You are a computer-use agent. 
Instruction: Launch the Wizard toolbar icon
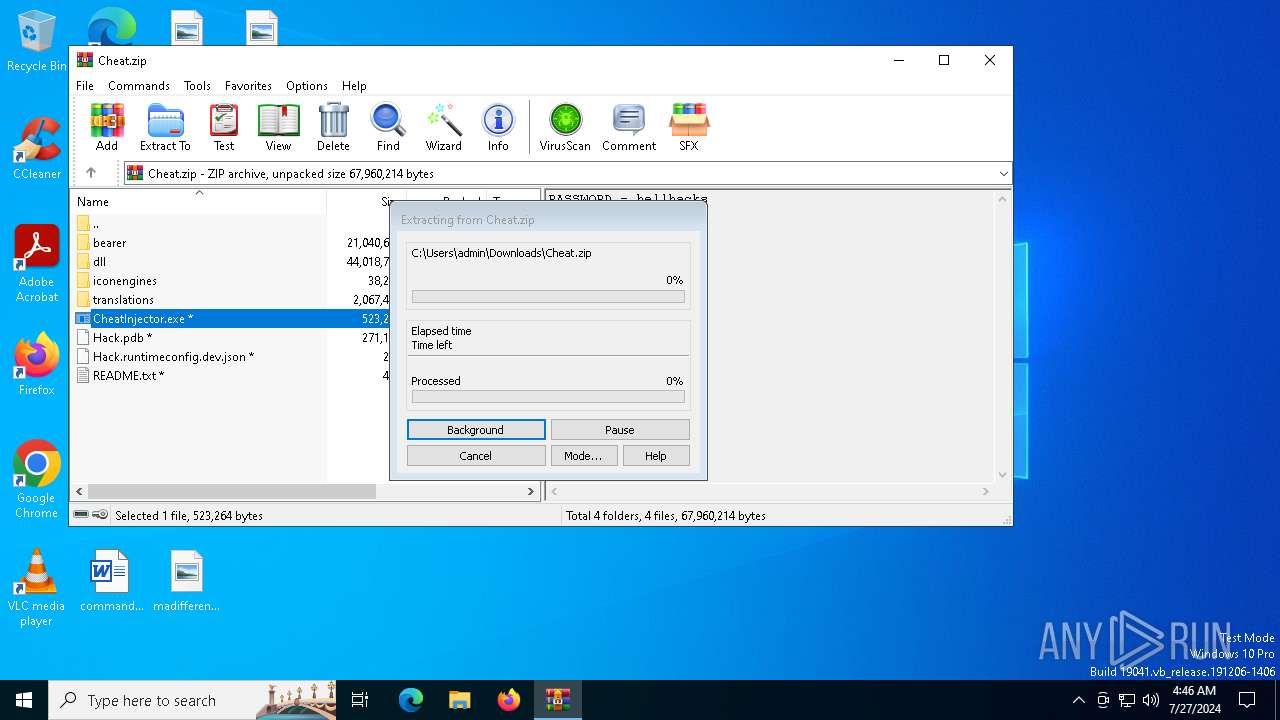point(443,127)
